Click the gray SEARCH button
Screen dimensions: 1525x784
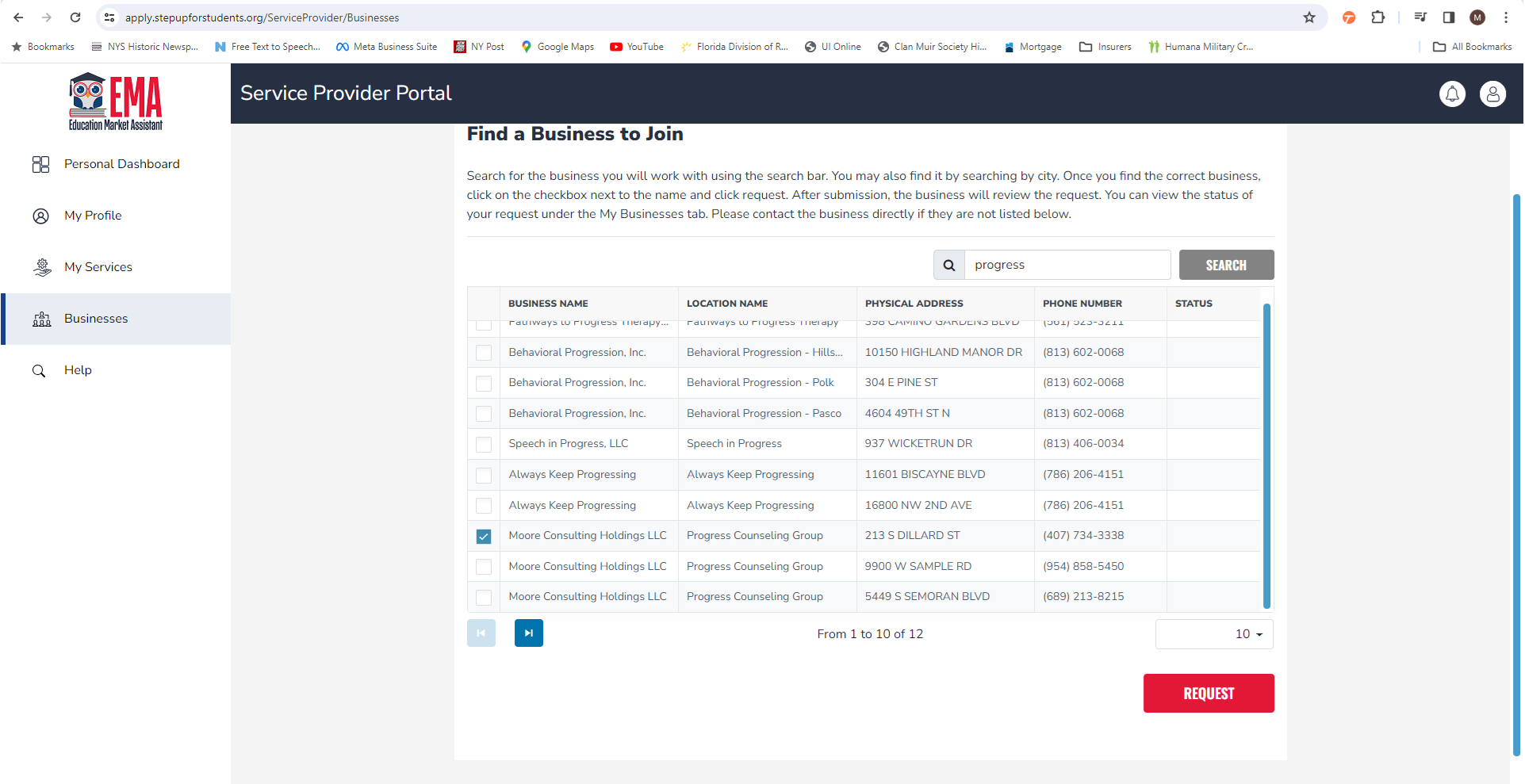(x=1226, y=266)
